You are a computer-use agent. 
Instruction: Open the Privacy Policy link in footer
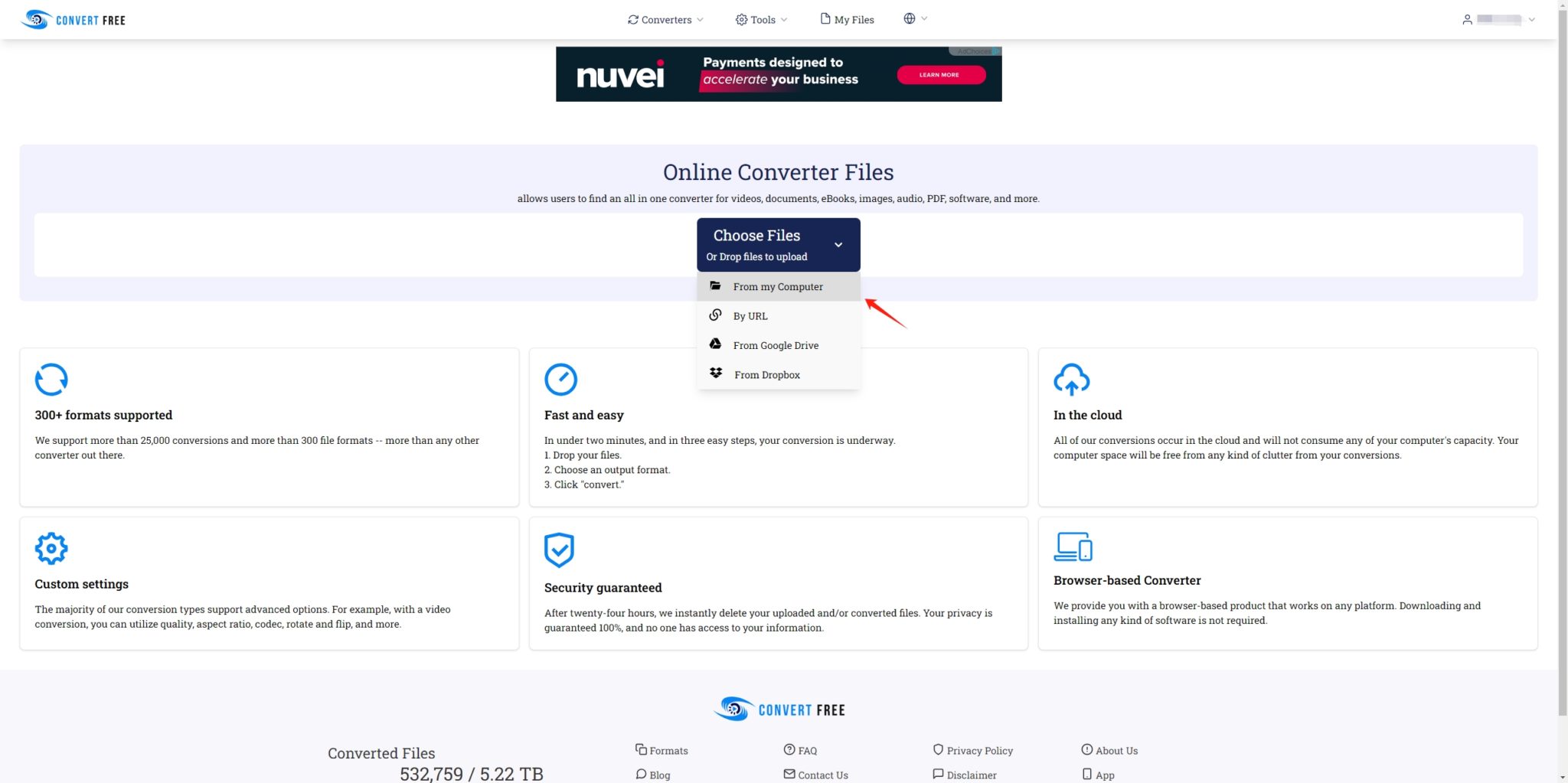point(979,749)
